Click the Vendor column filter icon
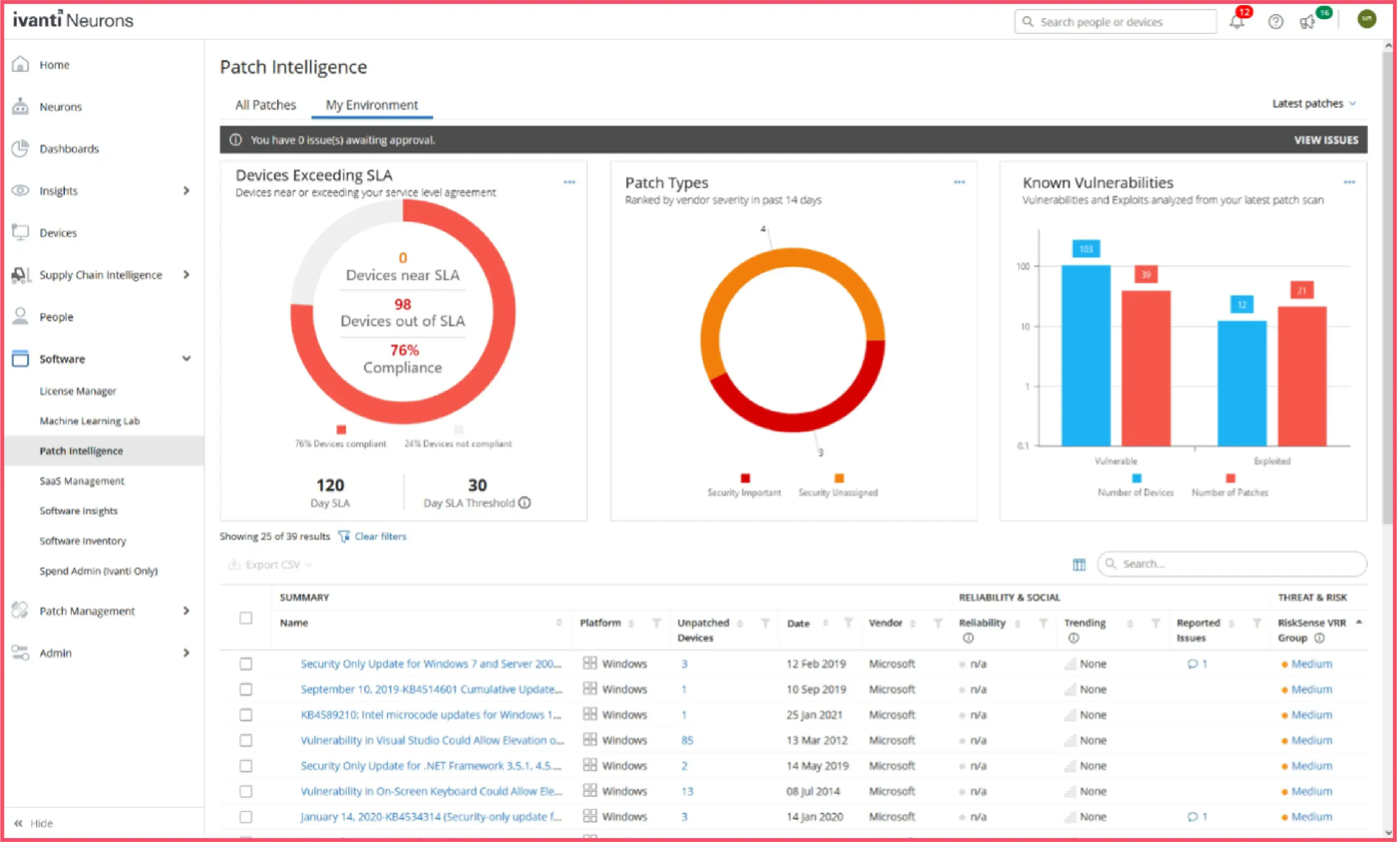The width and height of the screenshot is (1400, 842). pos(937,623)
